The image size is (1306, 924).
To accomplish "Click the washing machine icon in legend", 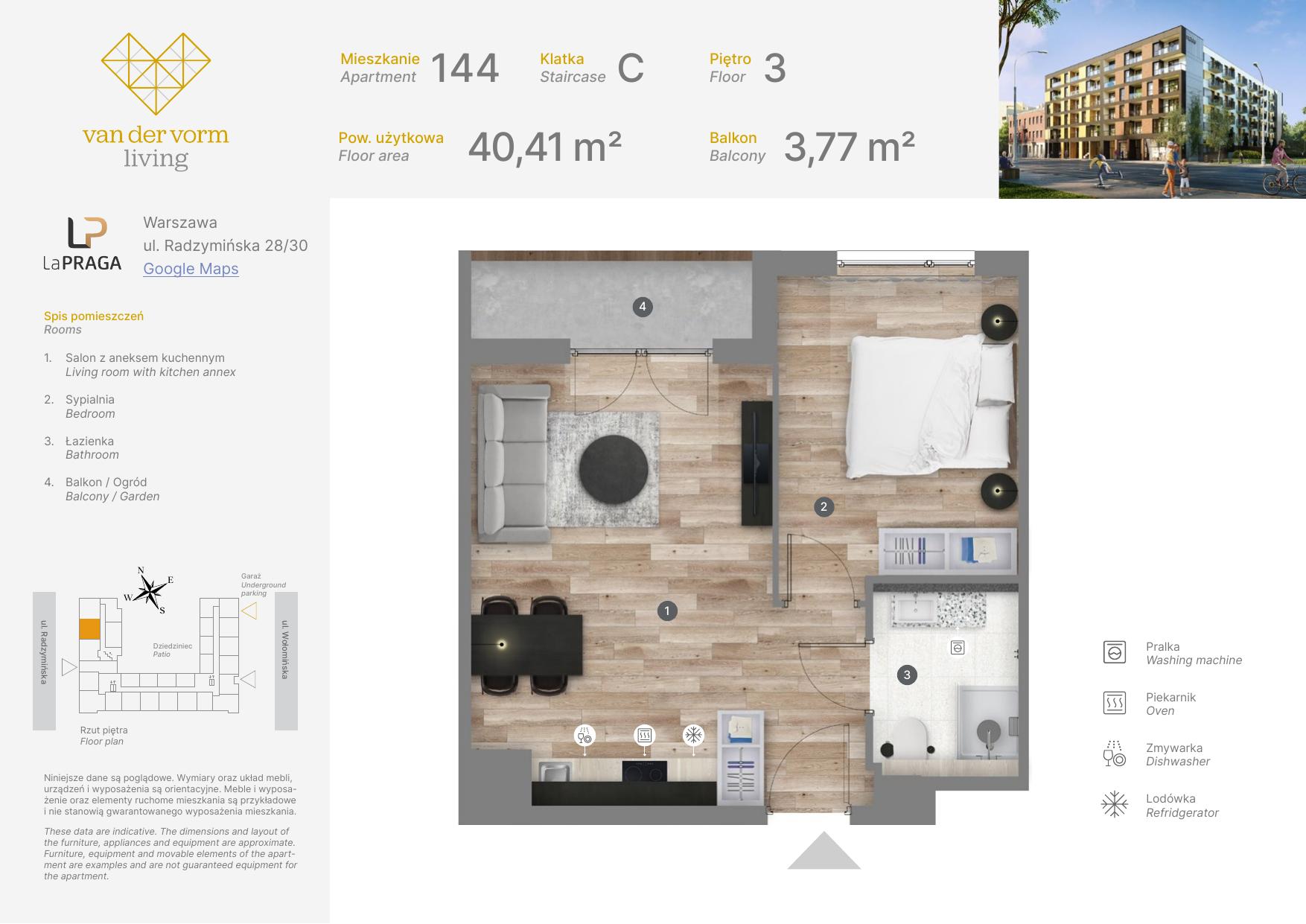I will point(1114,652).
